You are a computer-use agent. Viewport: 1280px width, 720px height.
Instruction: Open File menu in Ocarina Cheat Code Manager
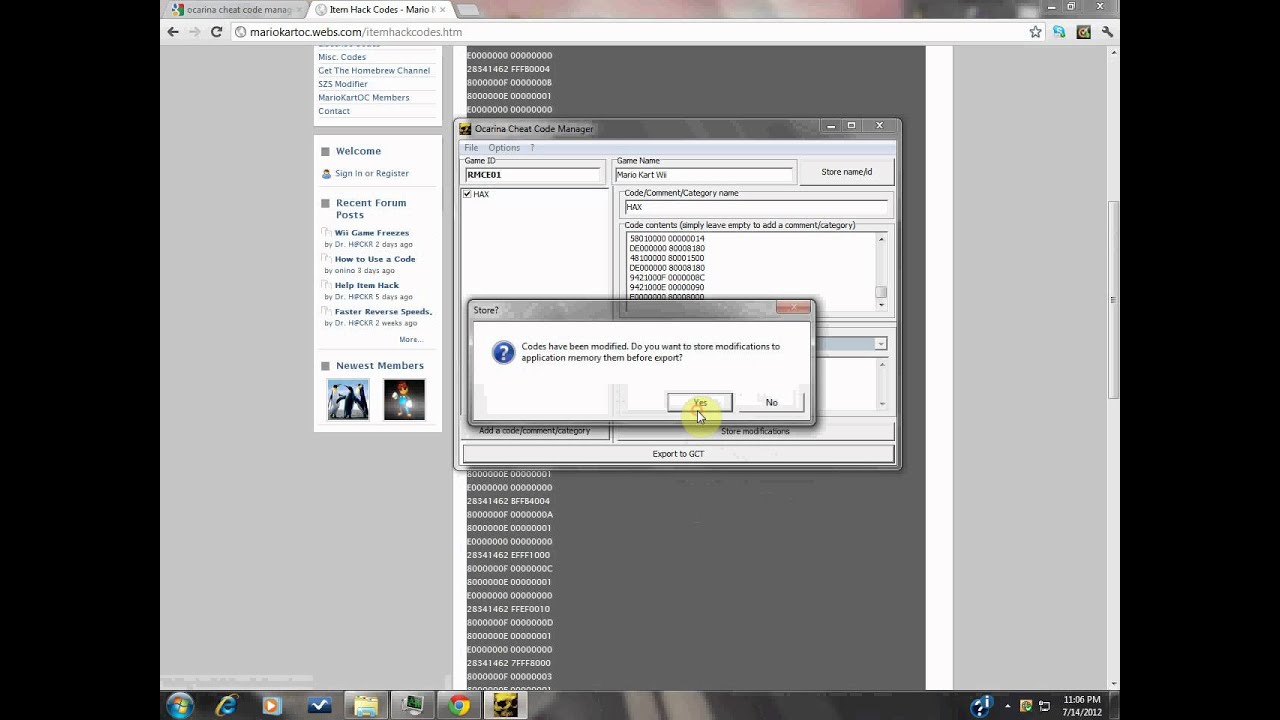(471, 147)
